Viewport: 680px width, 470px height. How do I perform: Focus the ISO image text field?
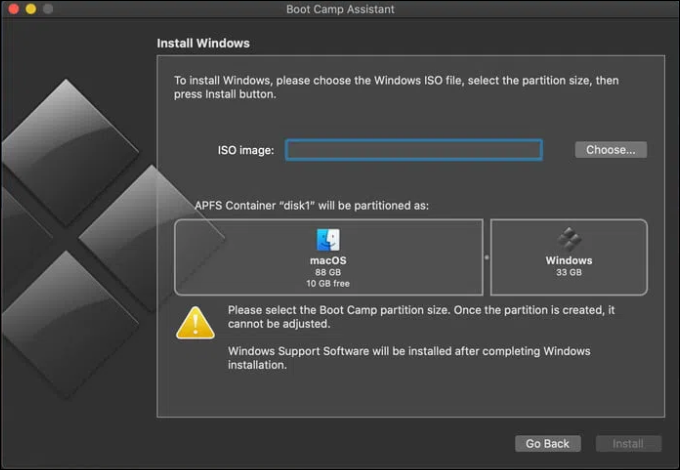[x=413, y=150]
